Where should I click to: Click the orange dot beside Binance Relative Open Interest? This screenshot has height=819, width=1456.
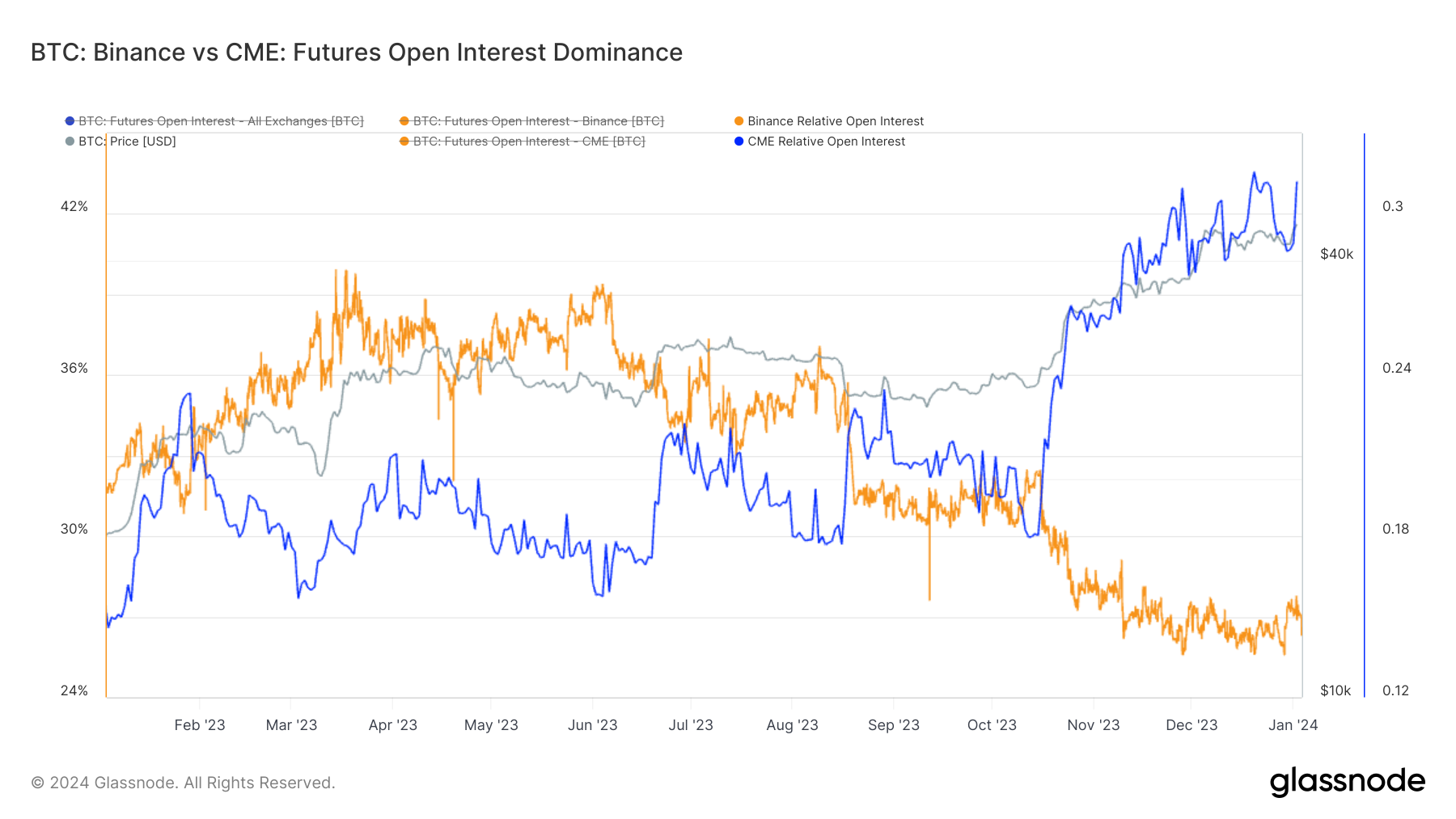[x=739, y=121]
